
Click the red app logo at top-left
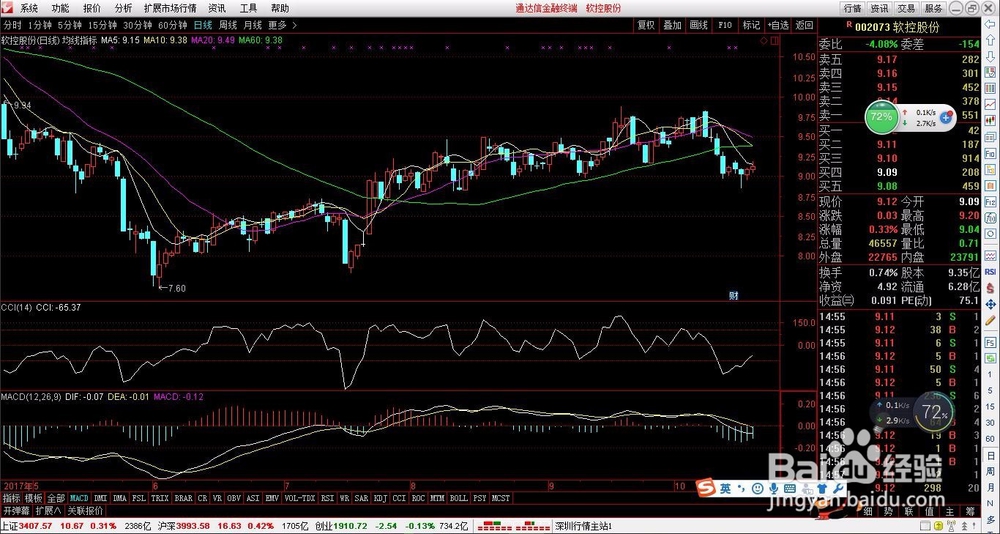7,8
